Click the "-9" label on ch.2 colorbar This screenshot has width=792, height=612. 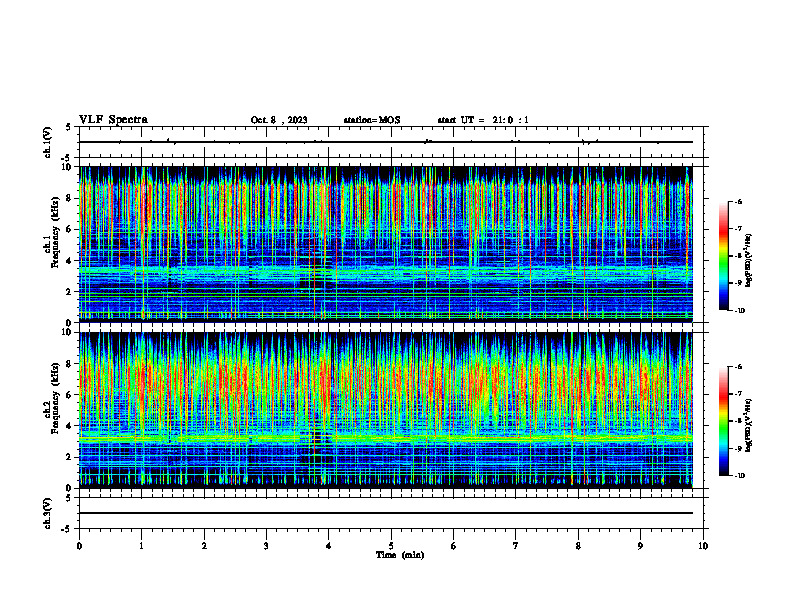tap(738, 448)
